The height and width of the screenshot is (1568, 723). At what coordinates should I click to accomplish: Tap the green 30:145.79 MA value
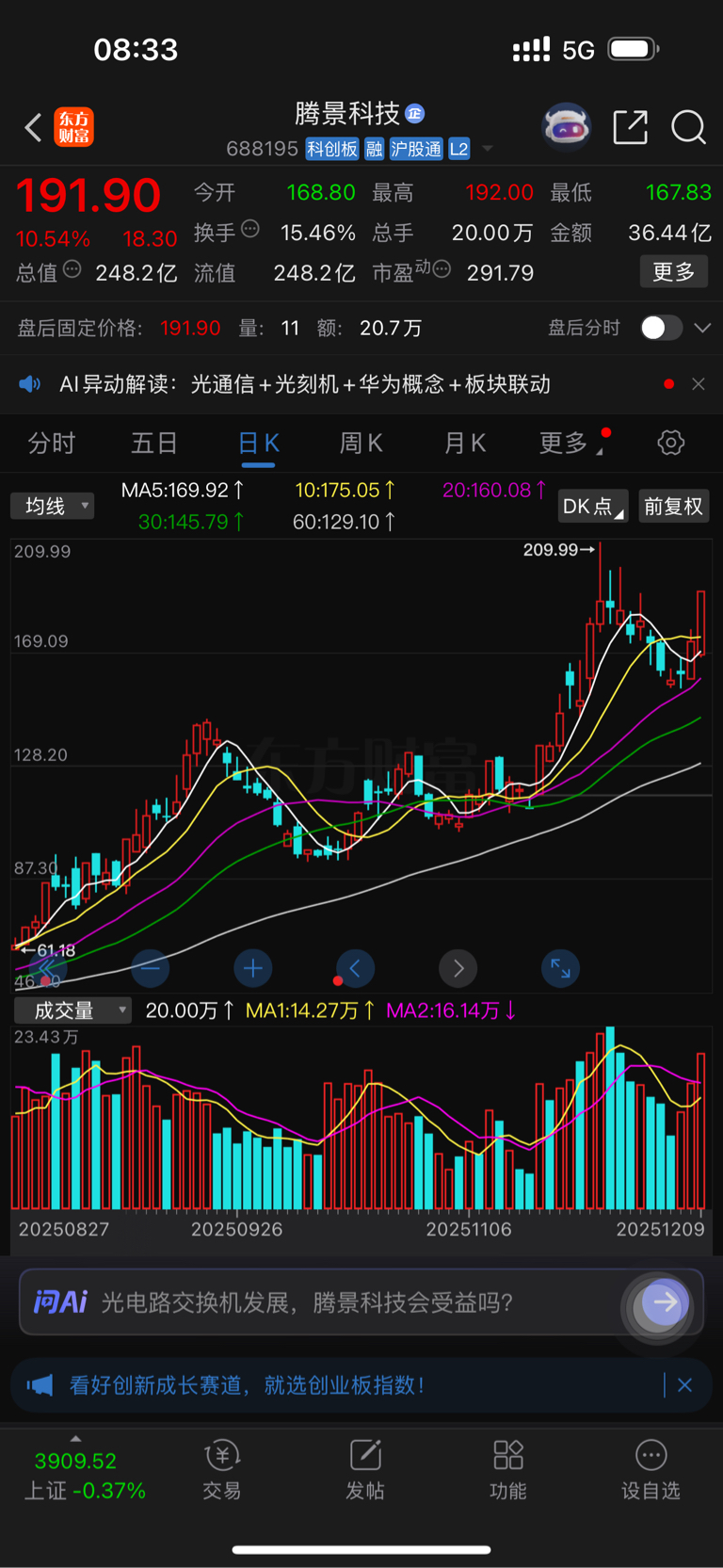coord(191,521)
